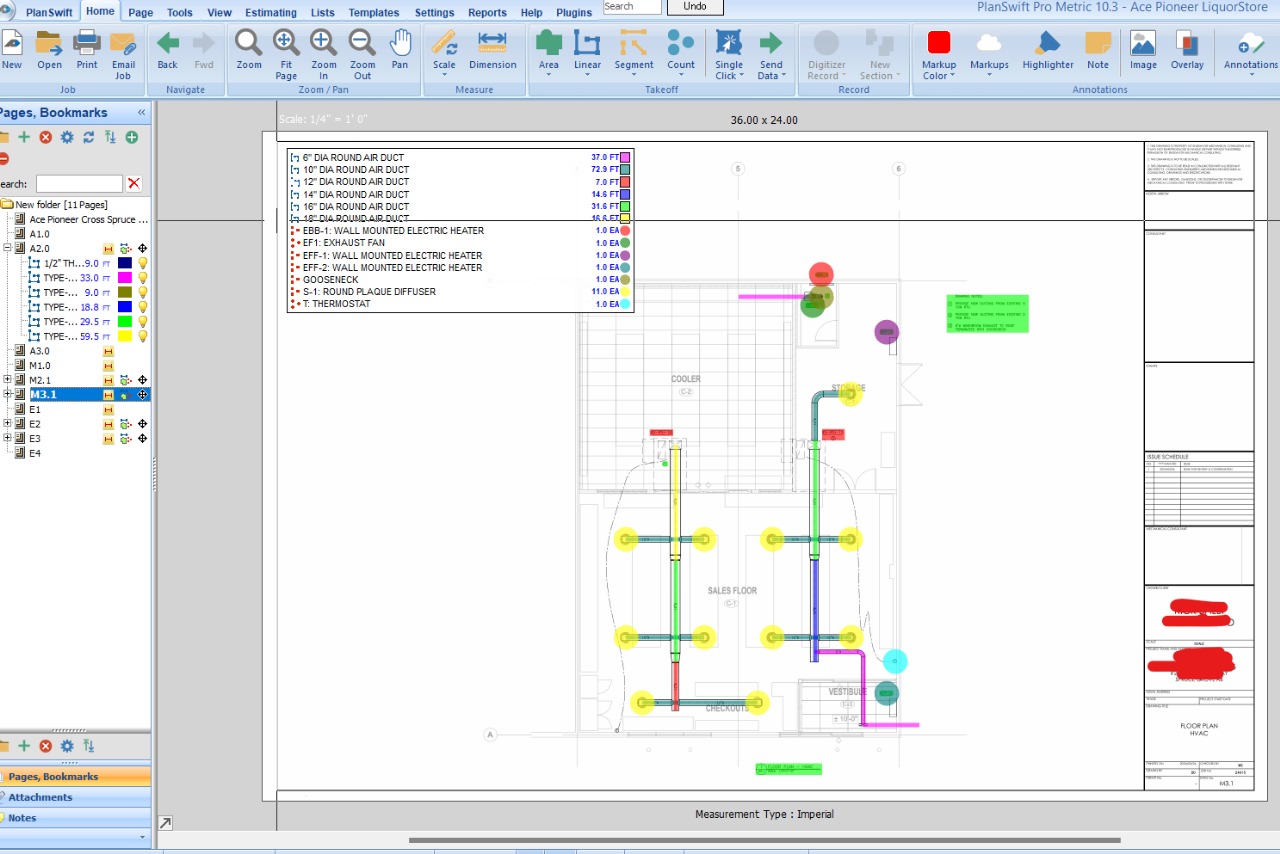Toggle lightbulb for the 18.8 FT item

pos(142,307)
